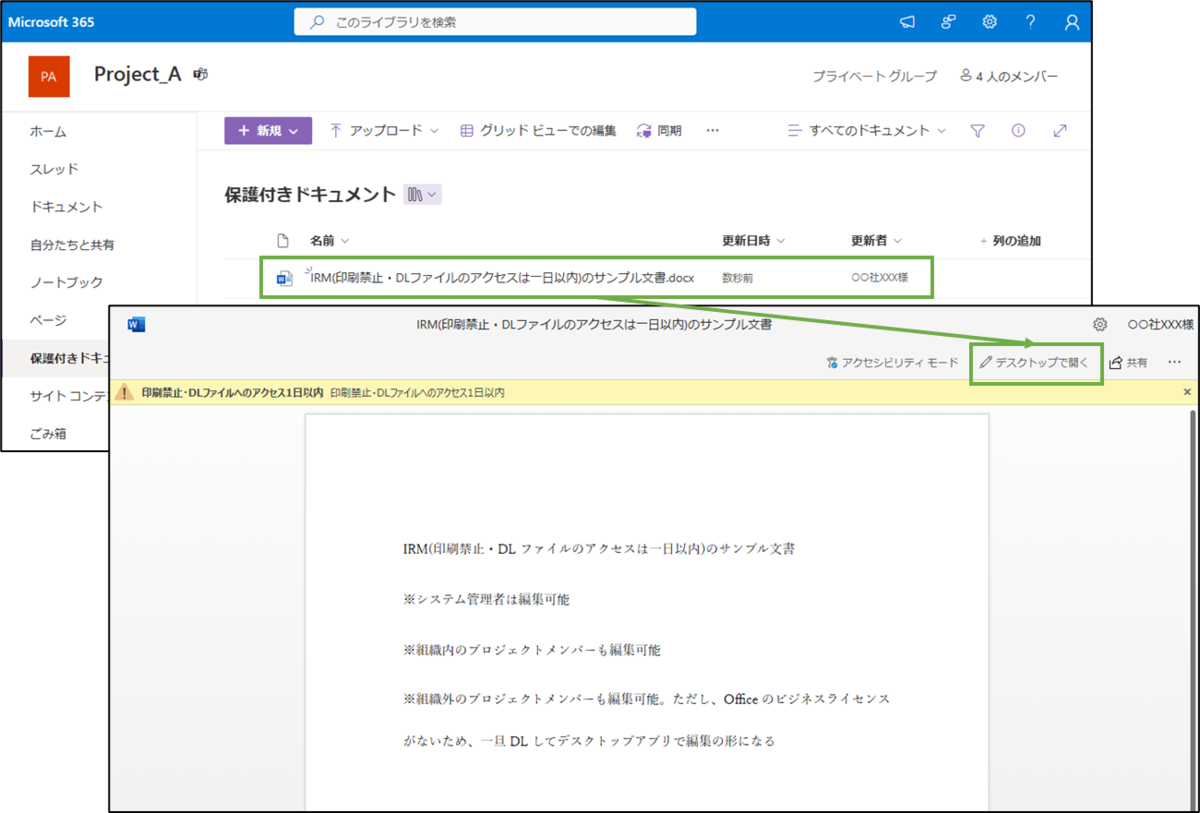Click the 新規 button
Viewport: 1200px width, 813px height.
(x=268, y=130)
